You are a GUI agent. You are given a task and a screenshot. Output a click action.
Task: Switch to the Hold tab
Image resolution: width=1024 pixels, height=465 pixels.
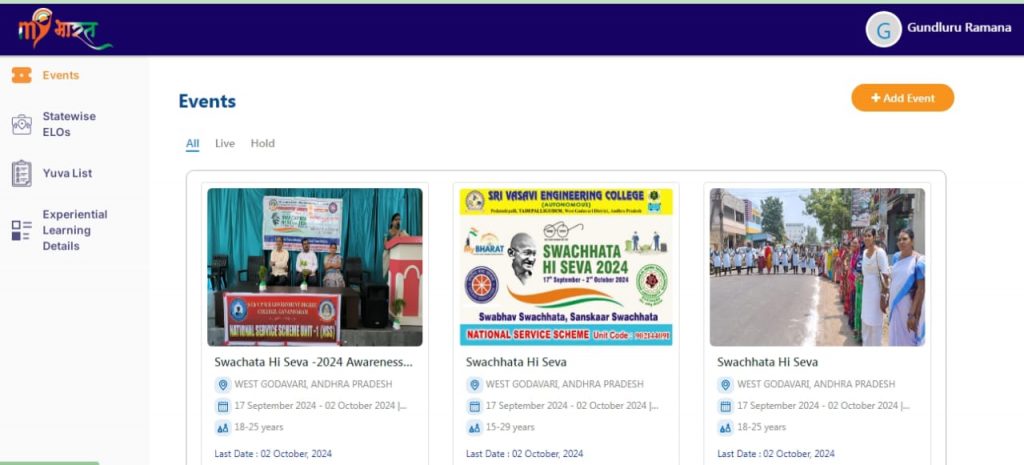tap(262, 144)
